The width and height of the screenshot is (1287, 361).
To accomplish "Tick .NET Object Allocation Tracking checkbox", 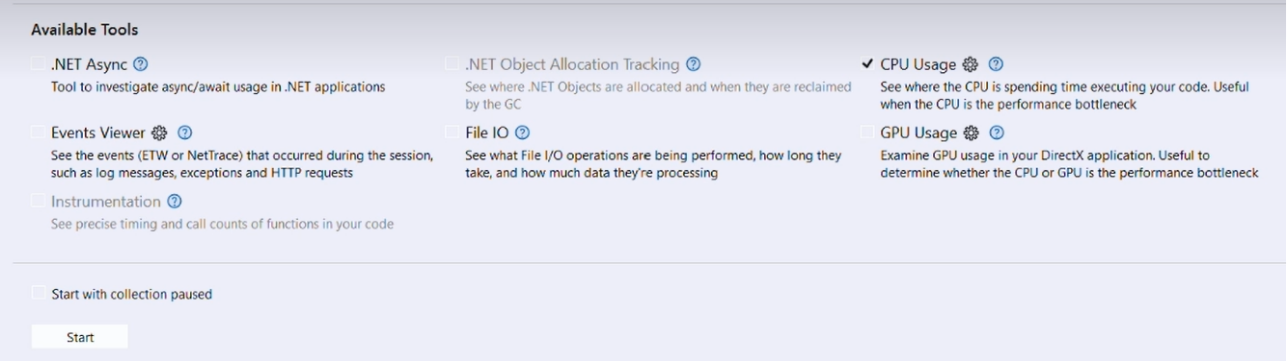I will coord(453,65).
